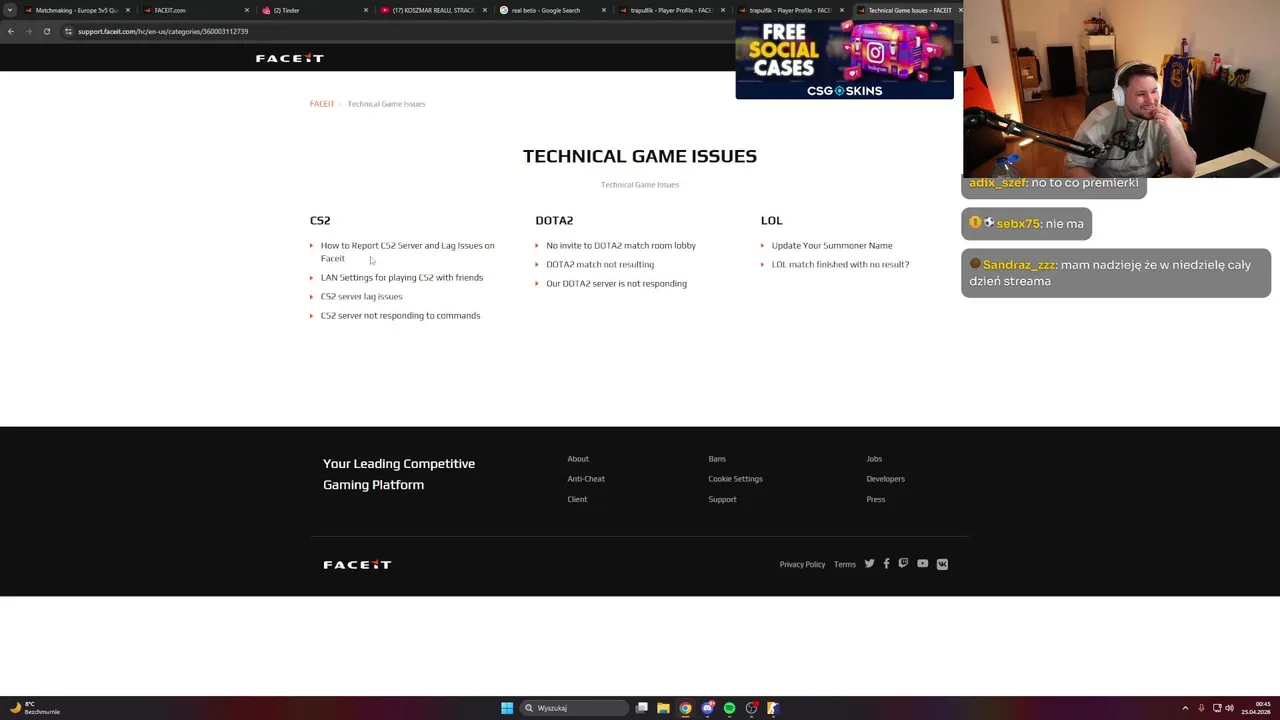Viewport: 1280px width, 720px height.
Task: Click Press link in footer
Action: point(875,499)
